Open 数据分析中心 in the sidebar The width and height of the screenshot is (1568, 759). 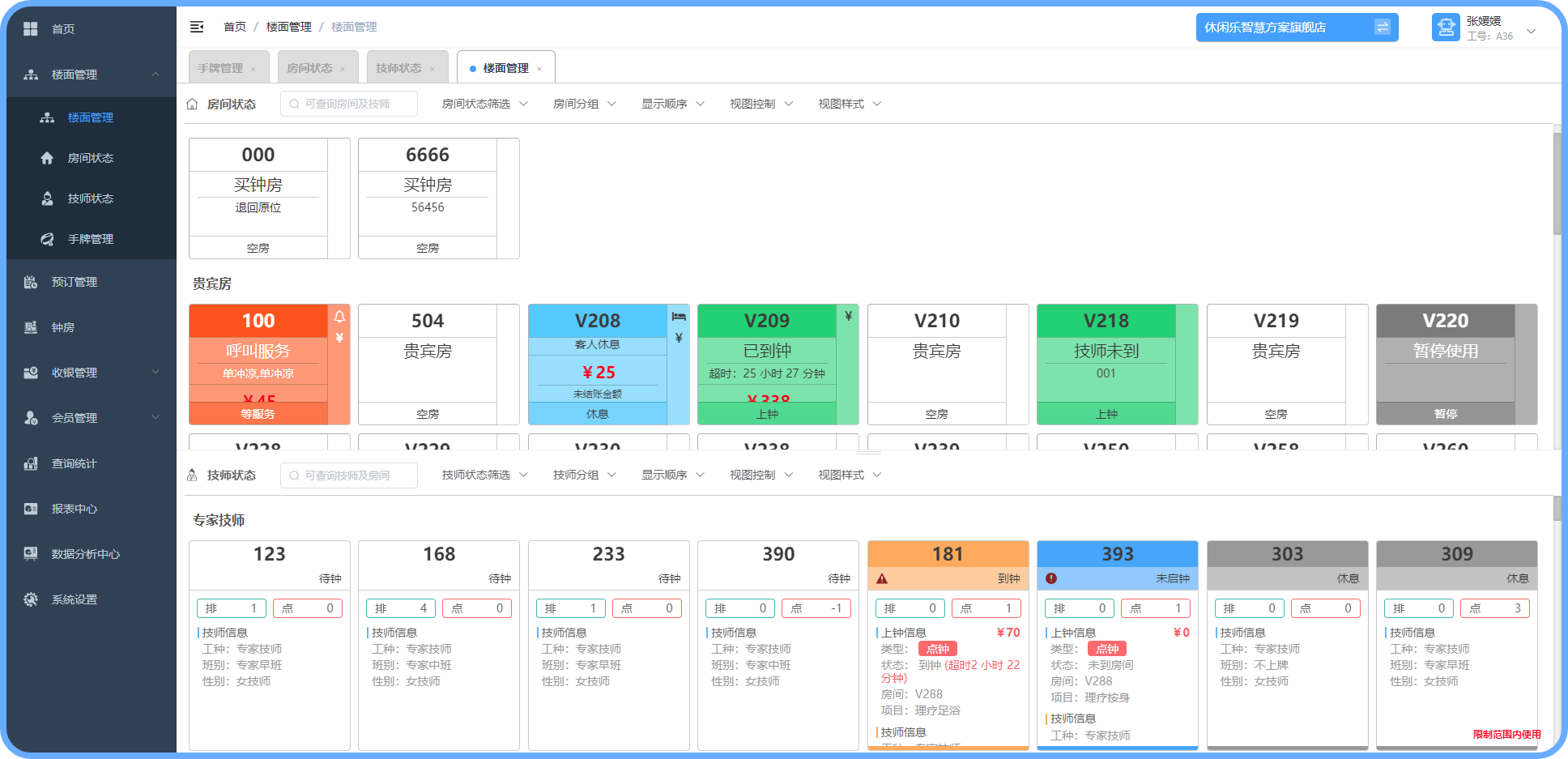[x=91, y=554]
